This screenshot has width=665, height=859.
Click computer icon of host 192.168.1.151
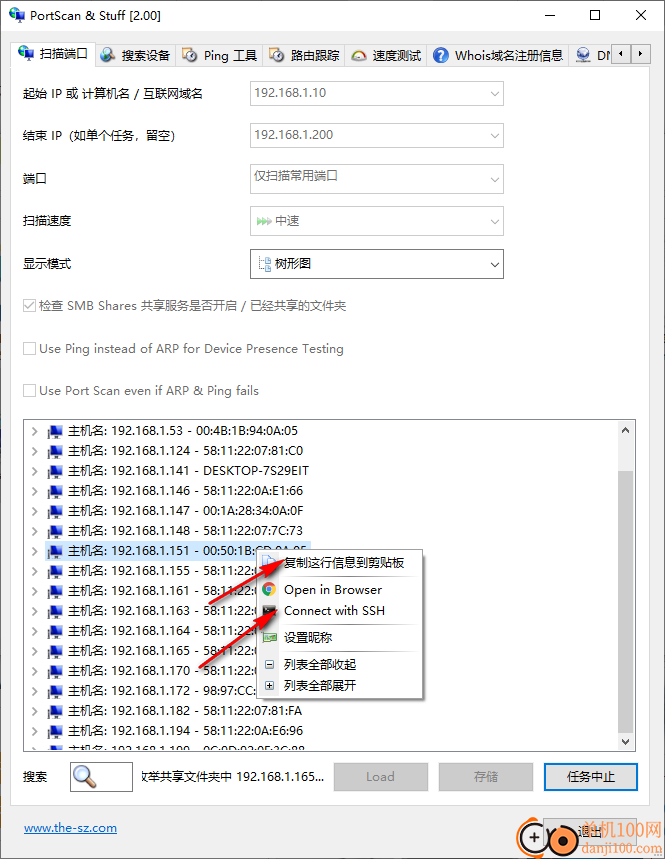55,552
